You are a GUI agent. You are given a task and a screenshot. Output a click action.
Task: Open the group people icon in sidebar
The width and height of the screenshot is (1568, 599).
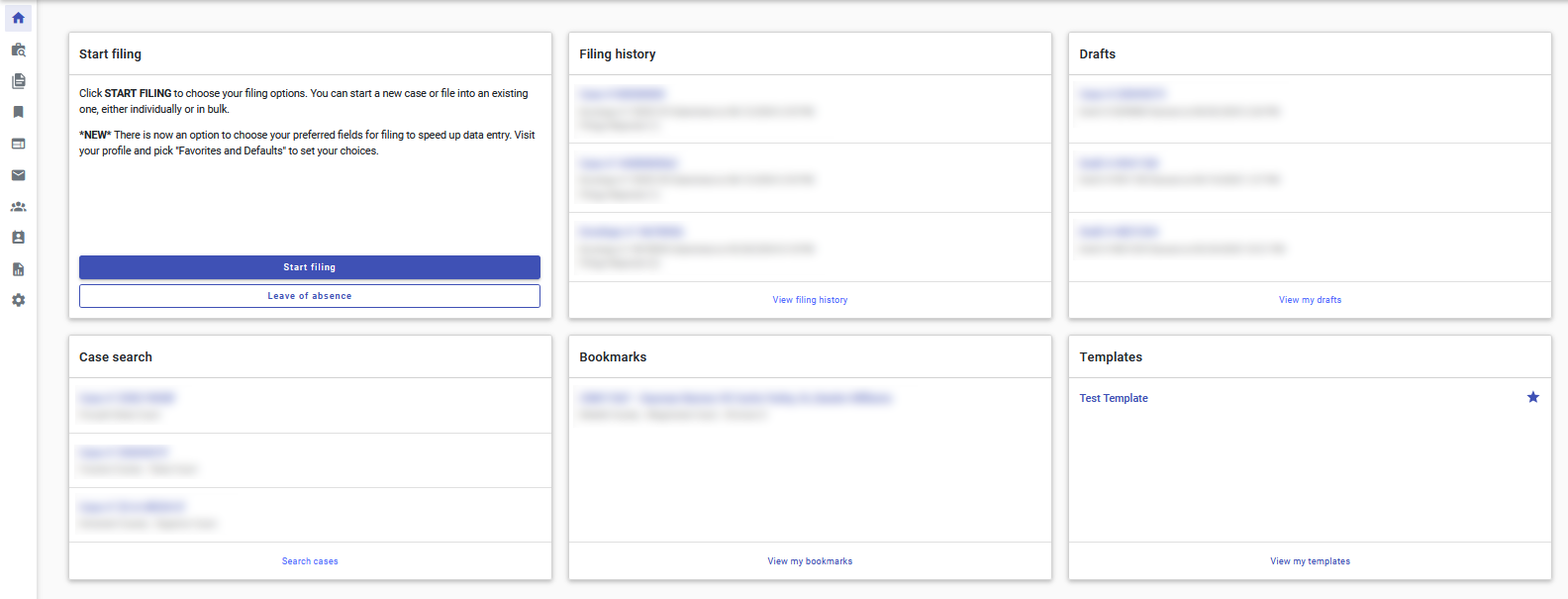(x=18, y=207)
